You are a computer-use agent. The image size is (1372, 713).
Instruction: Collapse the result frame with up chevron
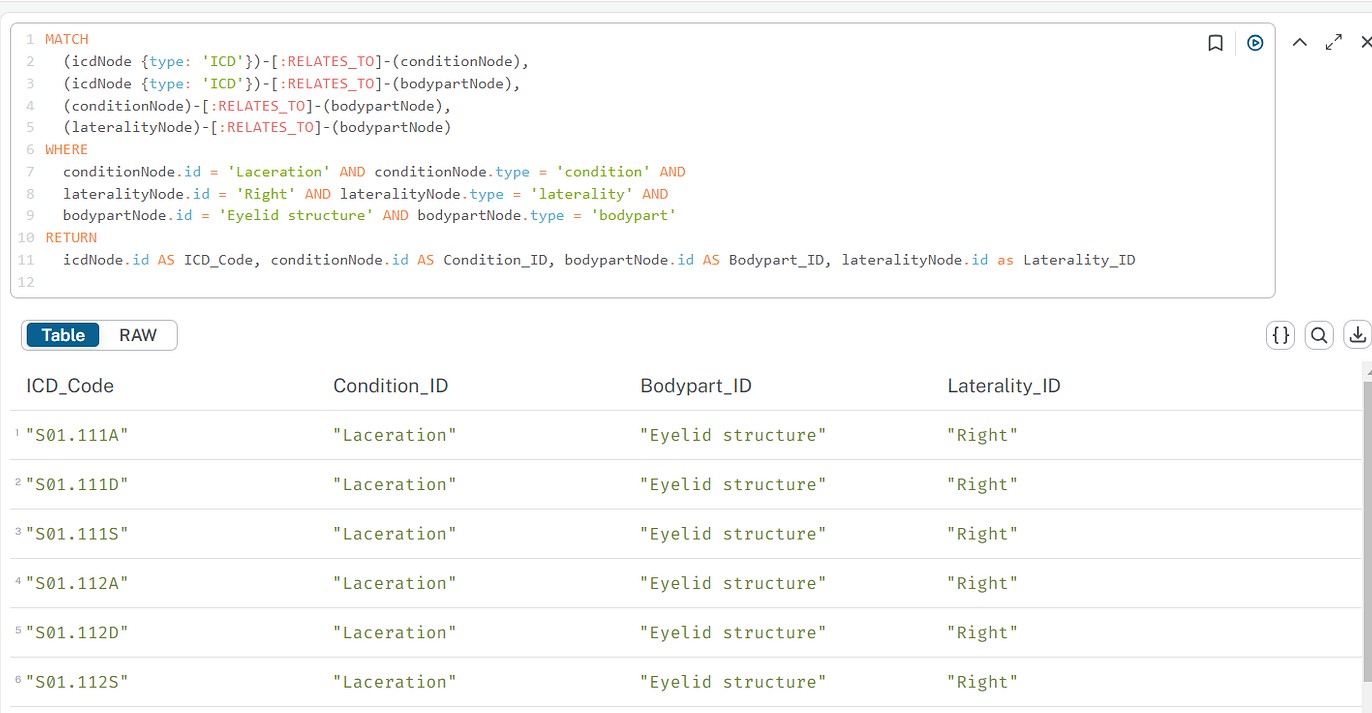[1299, 42]
